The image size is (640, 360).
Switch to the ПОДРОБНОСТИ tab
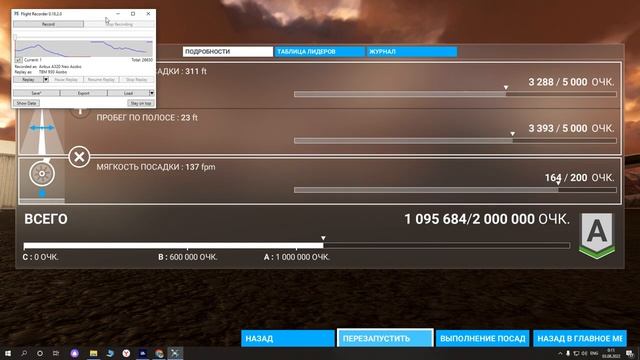tap(228, 51)
